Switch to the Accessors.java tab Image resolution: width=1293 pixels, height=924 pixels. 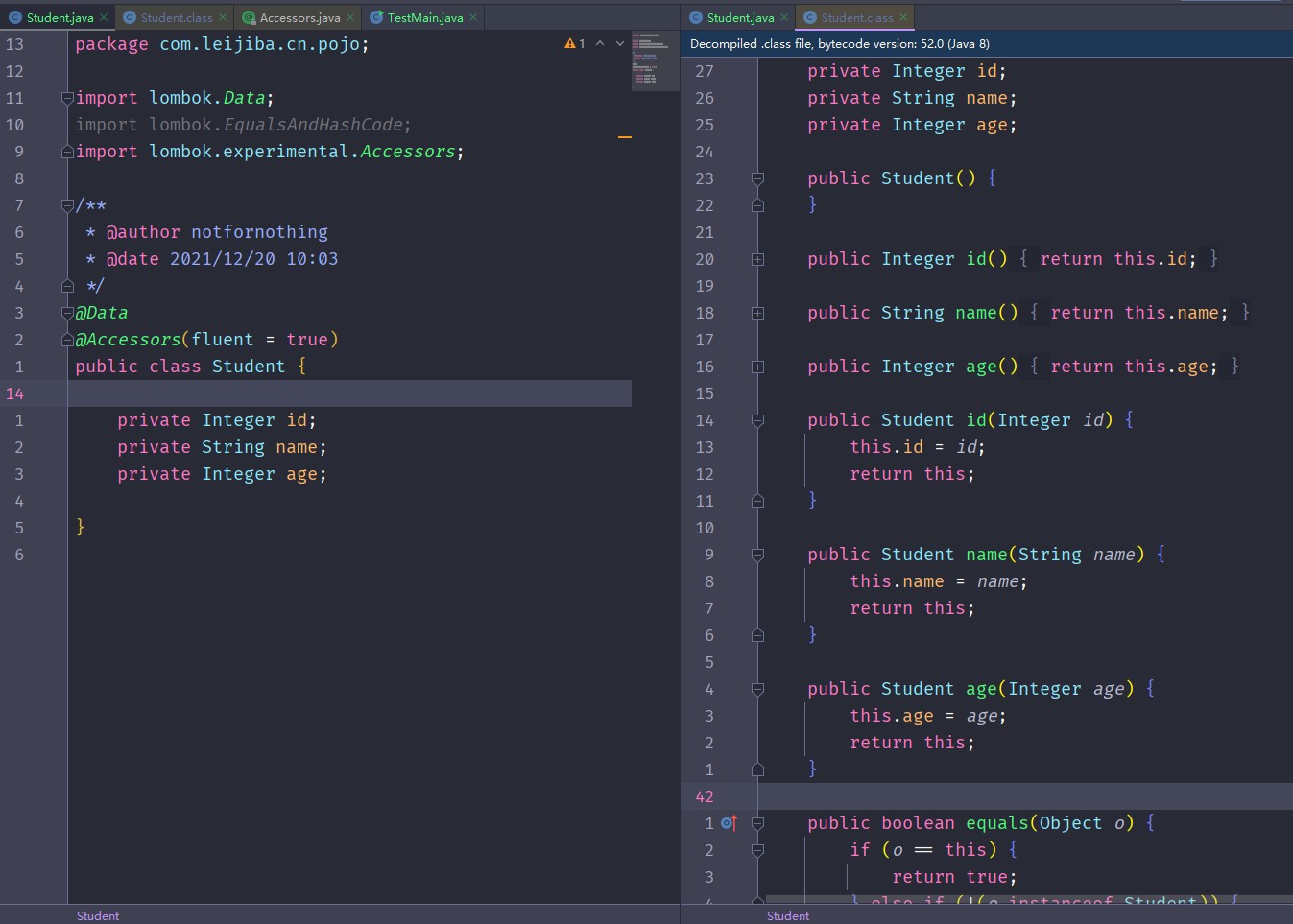point(299,17)
